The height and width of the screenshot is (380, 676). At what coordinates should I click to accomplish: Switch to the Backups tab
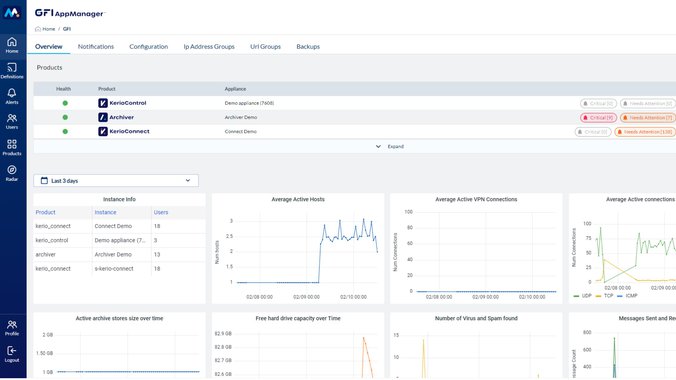308,47
